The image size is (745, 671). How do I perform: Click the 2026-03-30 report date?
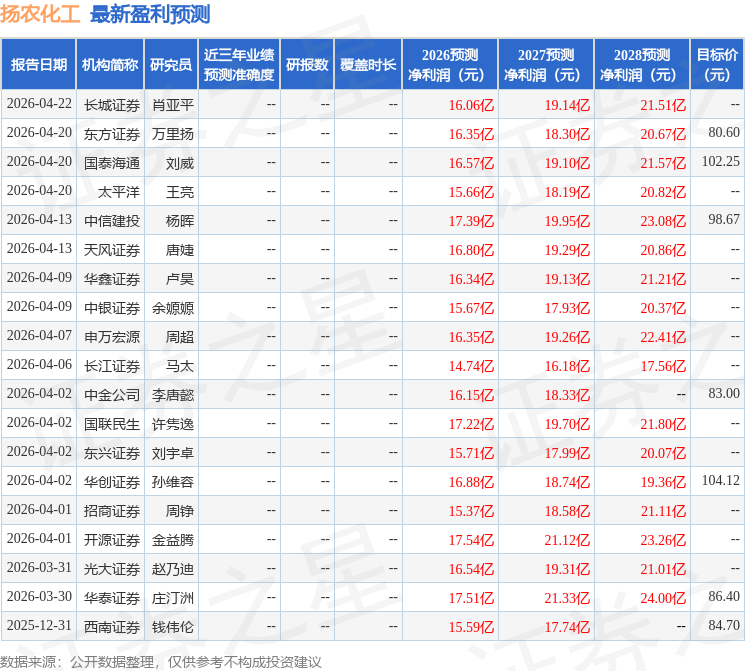coord(39,596)
